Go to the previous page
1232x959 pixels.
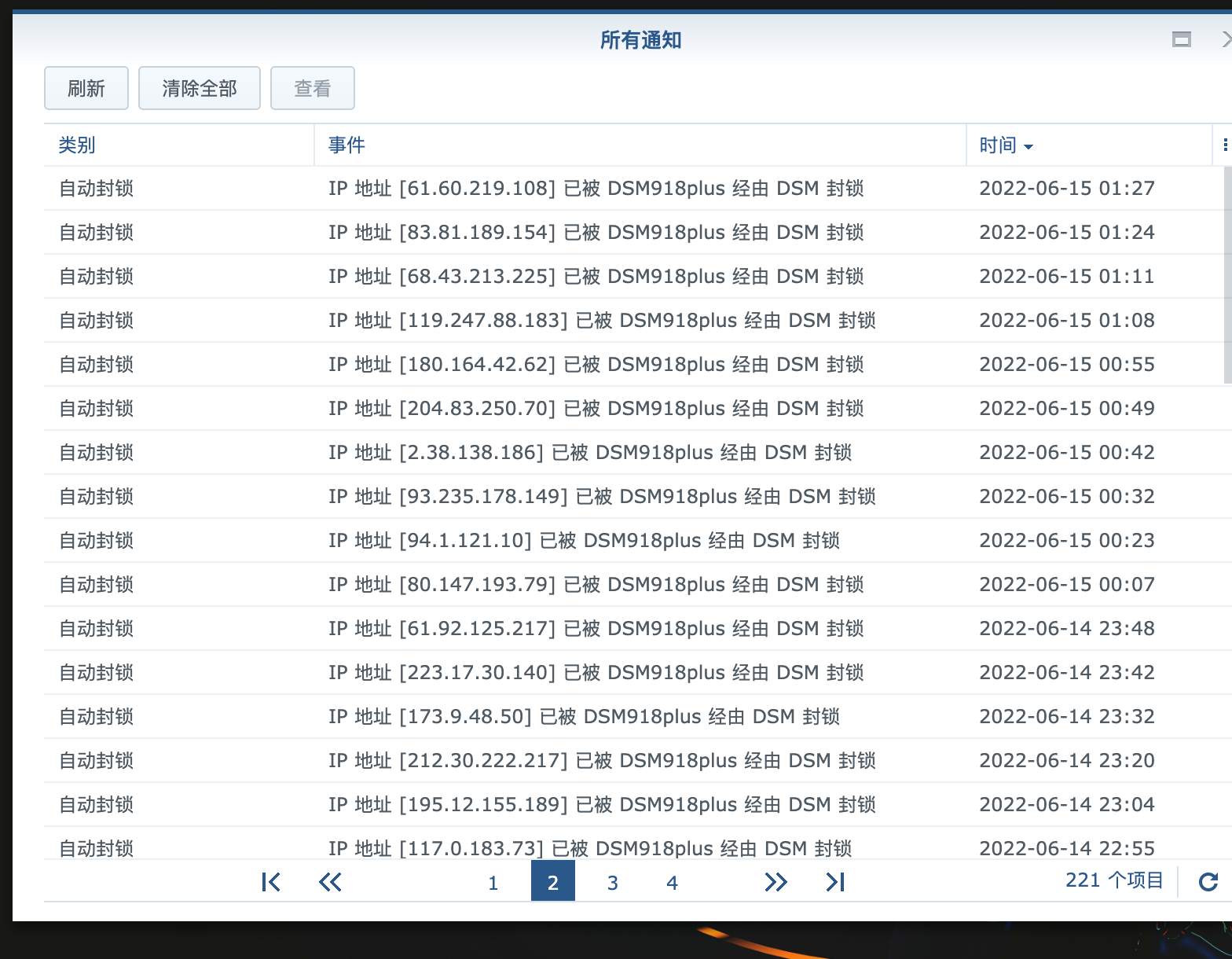[330, 882]
